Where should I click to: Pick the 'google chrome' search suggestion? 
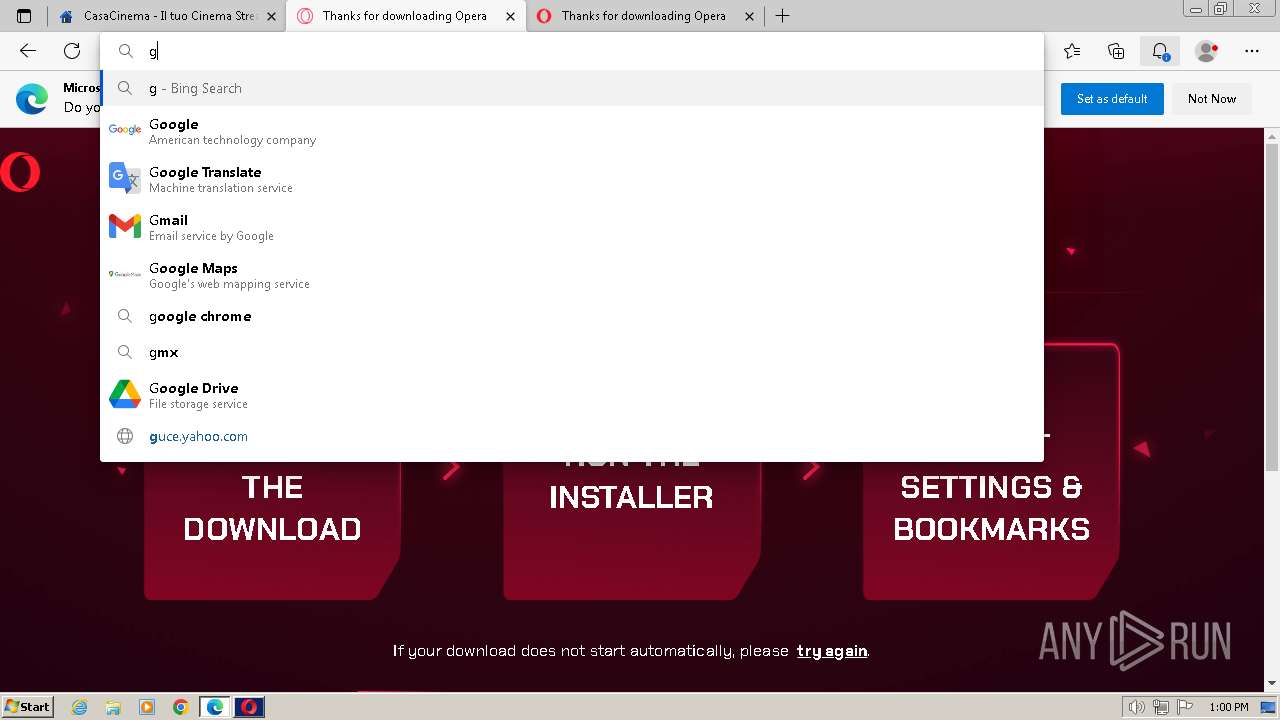tap(572, 316)
